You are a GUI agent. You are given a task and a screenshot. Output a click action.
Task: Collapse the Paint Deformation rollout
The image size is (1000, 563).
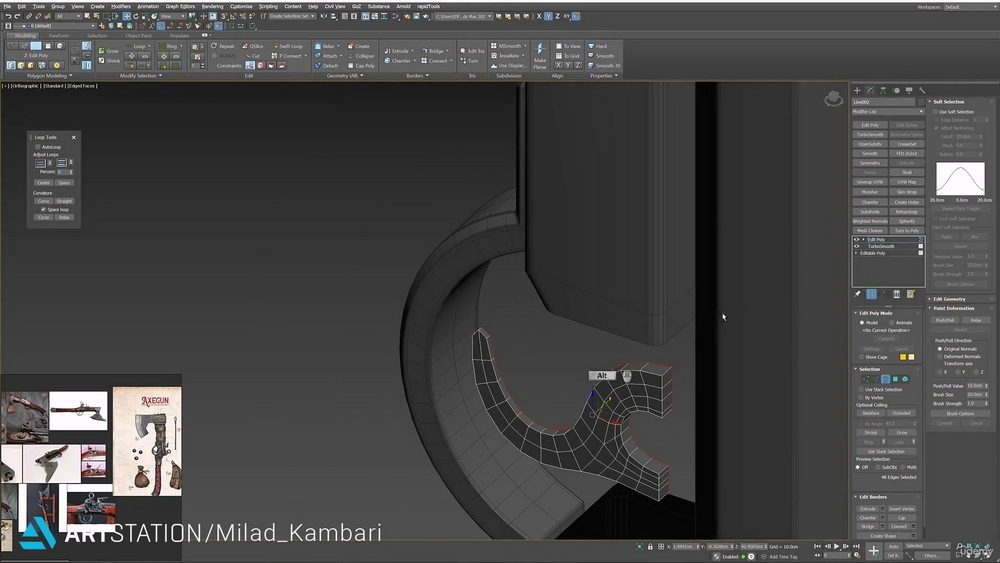(x=959, y=308)
